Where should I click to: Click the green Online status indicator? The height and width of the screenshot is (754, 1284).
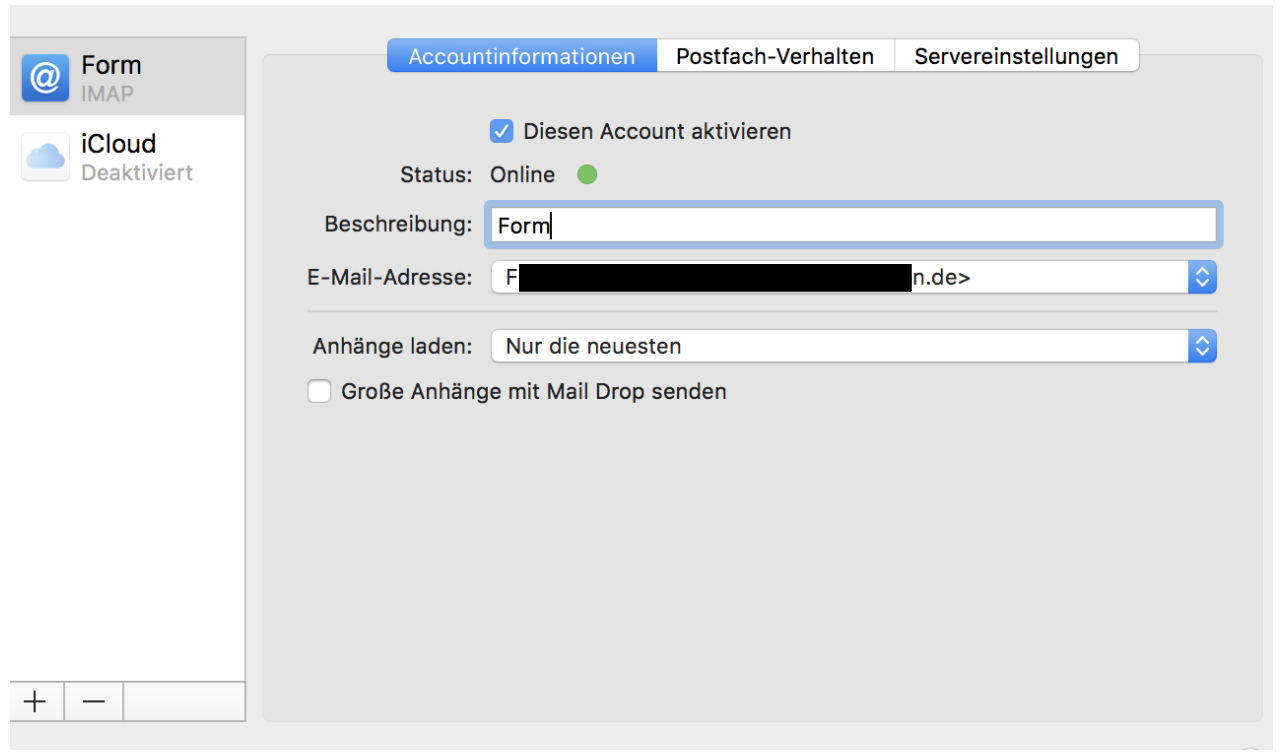[587, 175]
